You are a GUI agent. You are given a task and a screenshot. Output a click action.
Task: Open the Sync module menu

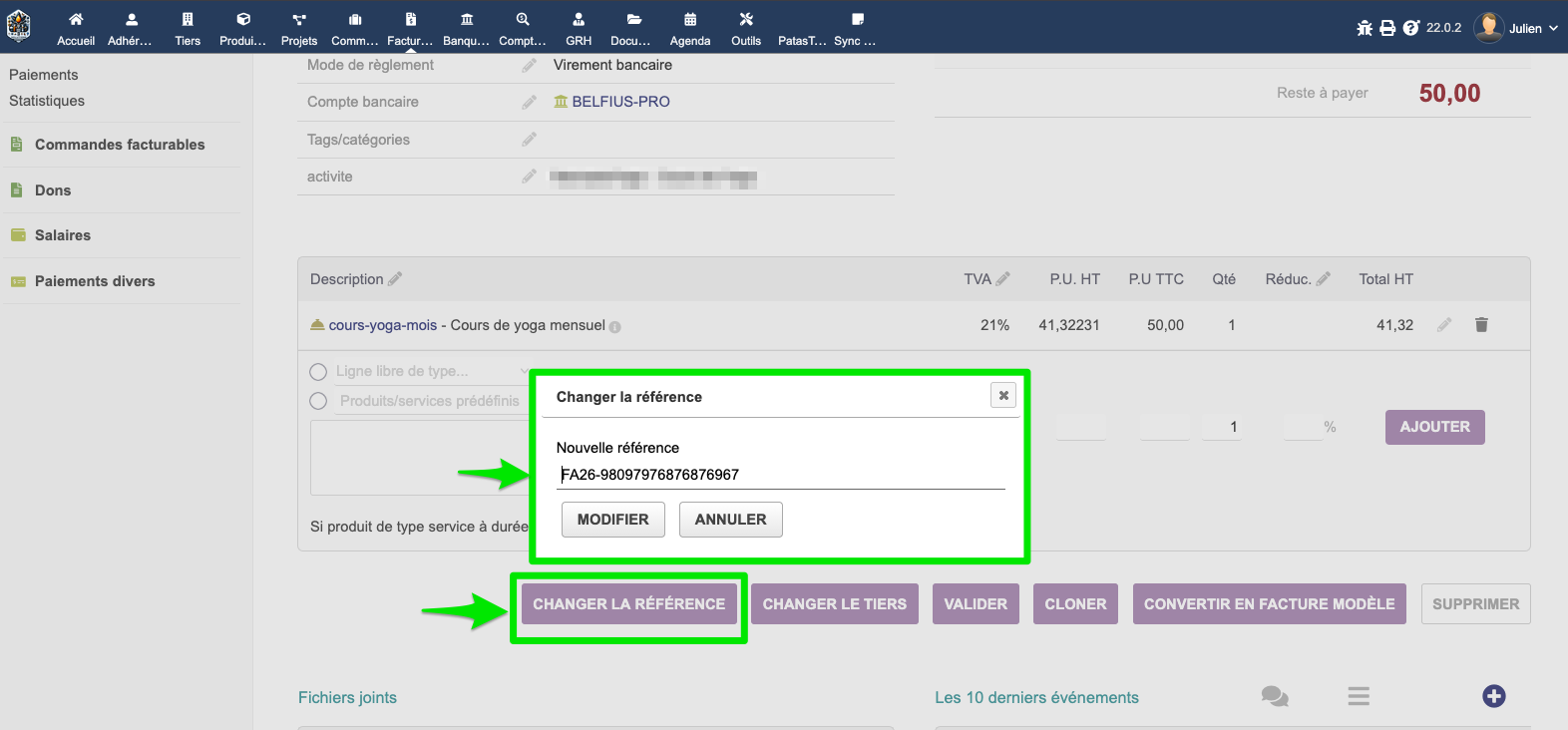[x=856, y=29]
